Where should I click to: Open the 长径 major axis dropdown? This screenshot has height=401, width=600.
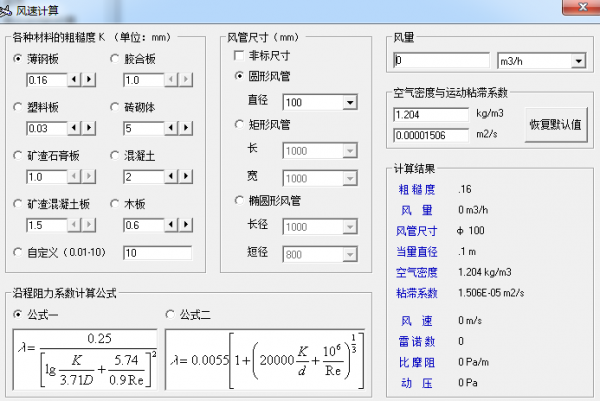point(350,227)
